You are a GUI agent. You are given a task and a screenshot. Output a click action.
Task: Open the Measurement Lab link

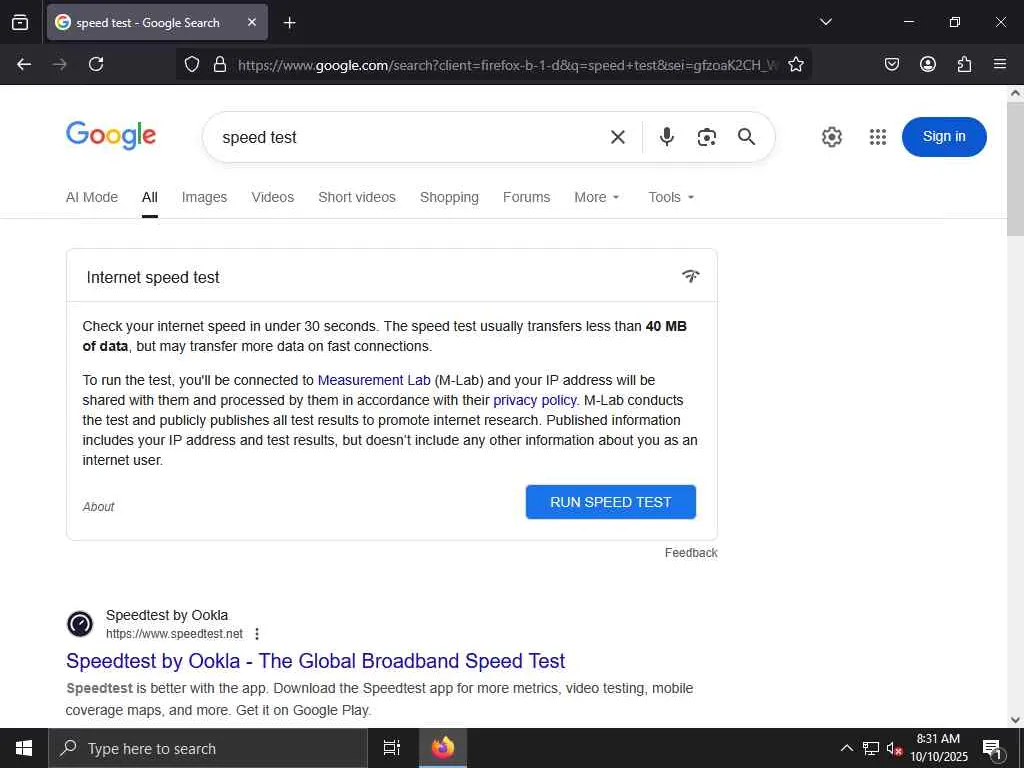coord(374,380)
